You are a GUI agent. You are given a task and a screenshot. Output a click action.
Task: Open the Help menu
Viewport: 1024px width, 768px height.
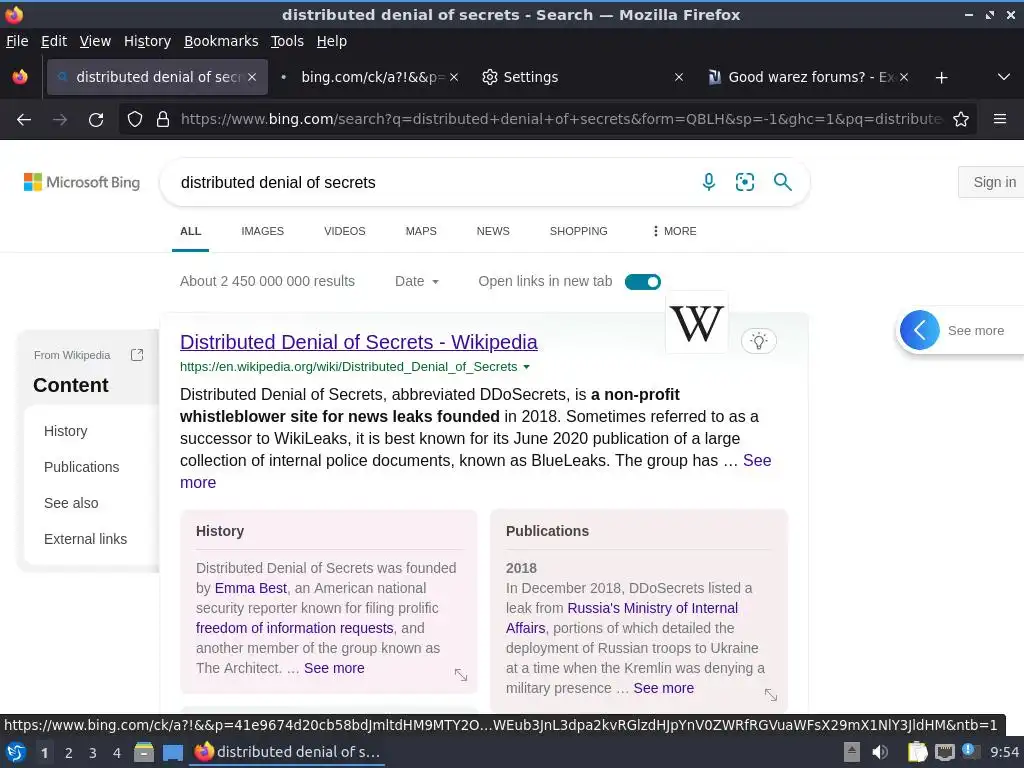[x=331, y=41]
